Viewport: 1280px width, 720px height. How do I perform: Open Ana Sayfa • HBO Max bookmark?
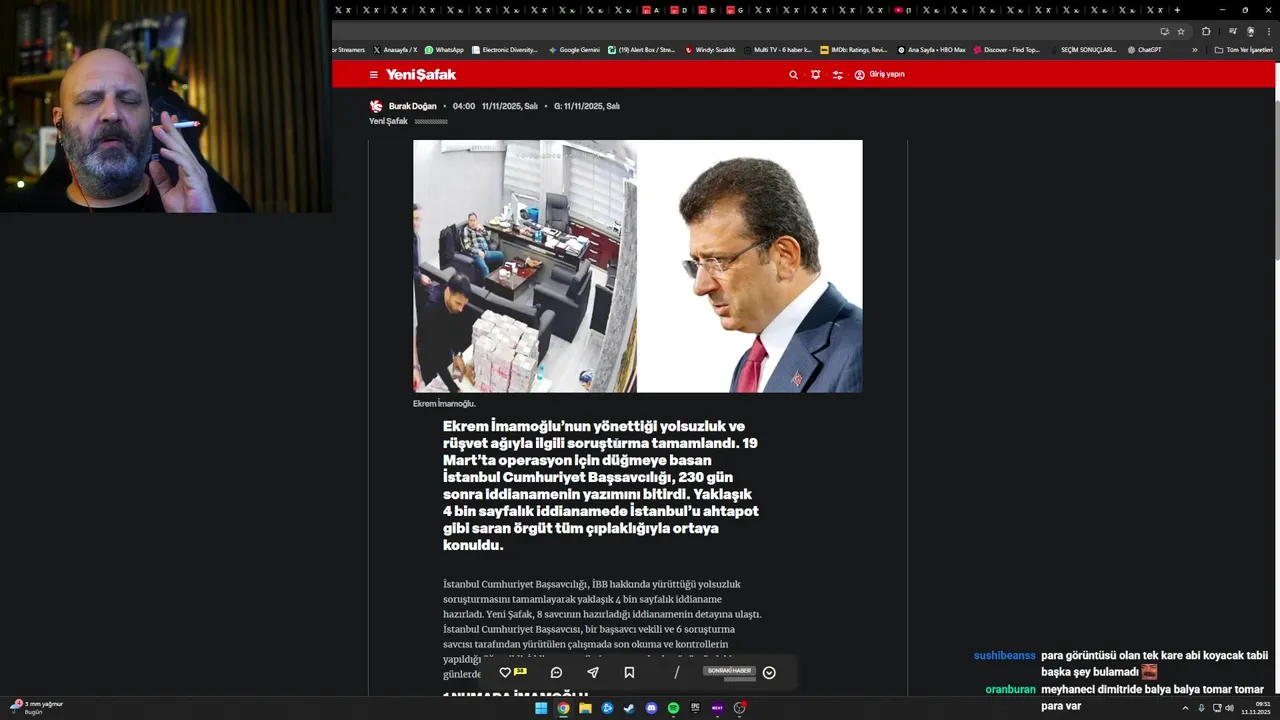click(931, 50)
